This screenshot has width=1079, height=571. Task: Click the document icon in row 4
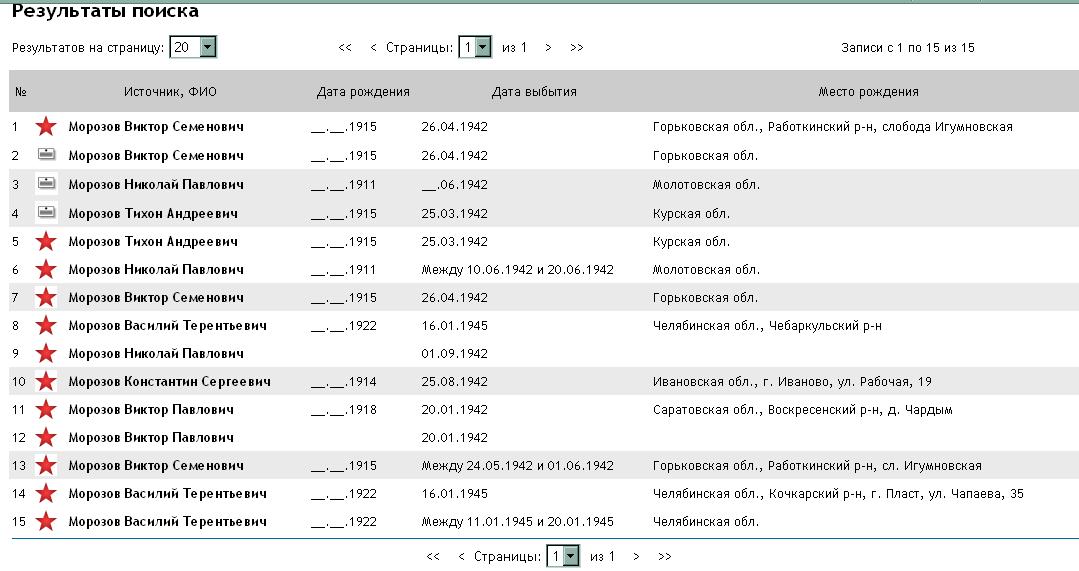click(46, 212)
